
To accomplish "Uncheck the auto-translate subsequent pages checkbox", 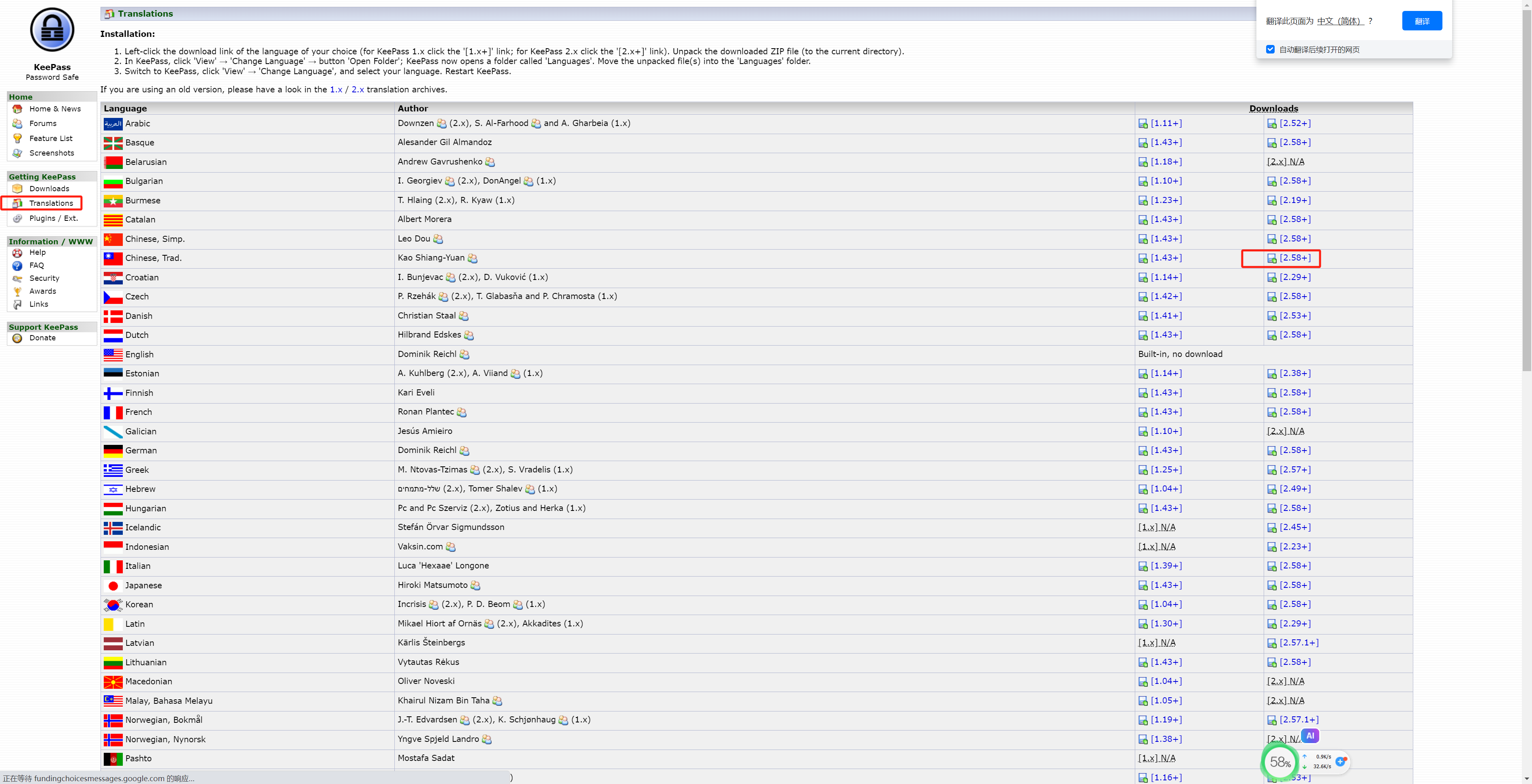I will point(1270,49).
